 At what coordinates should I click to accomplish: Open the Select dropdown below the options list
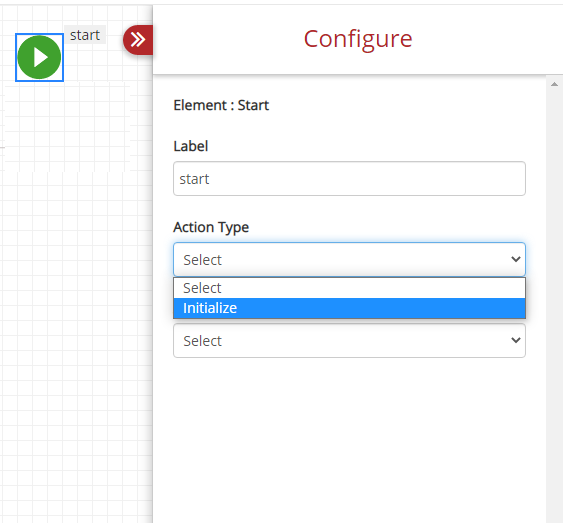click(x=349, y=340)
